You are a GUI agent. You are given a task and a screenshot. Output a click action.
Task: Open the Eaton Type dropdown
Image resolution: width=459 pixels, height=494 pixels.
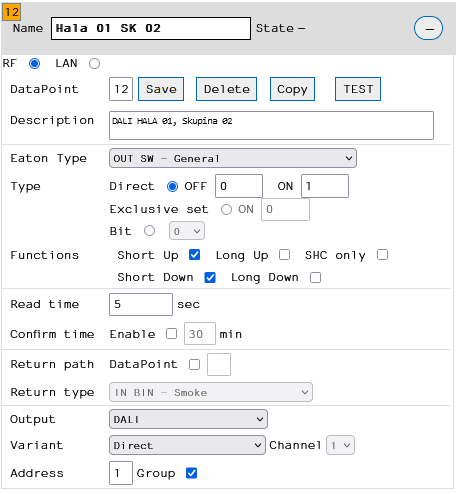coord(233,158)
